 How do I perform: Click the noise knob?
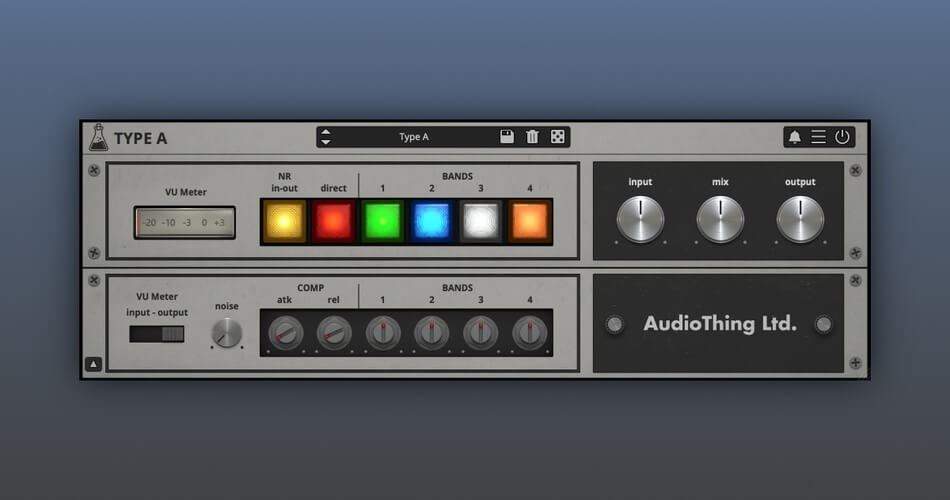(227, 333)
